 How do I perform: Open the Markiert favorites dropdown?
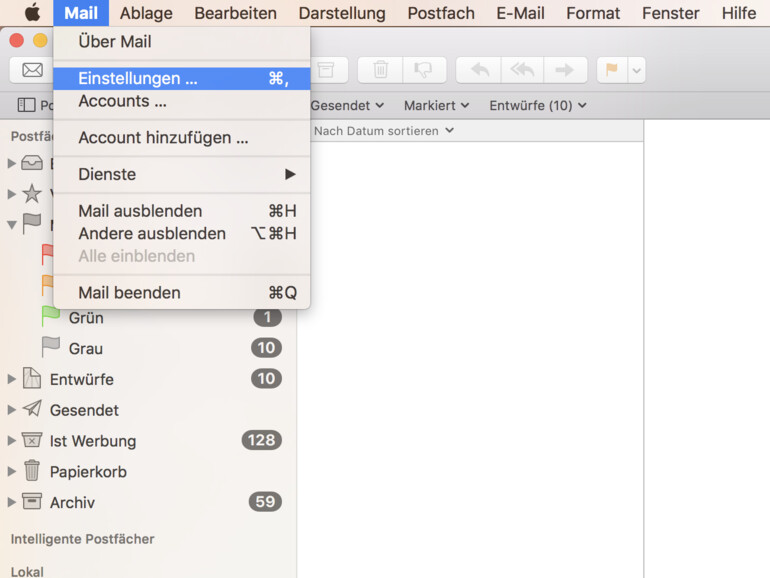pos(437,106)
